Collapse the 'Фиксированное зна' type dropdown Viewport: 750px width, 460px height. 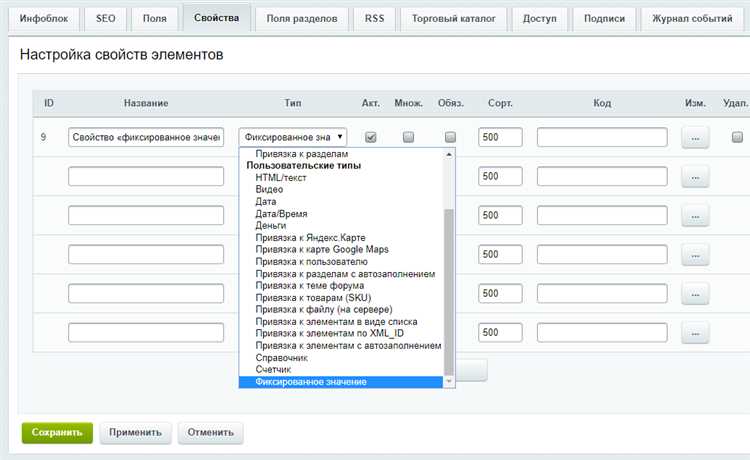[x=293, y=137]
